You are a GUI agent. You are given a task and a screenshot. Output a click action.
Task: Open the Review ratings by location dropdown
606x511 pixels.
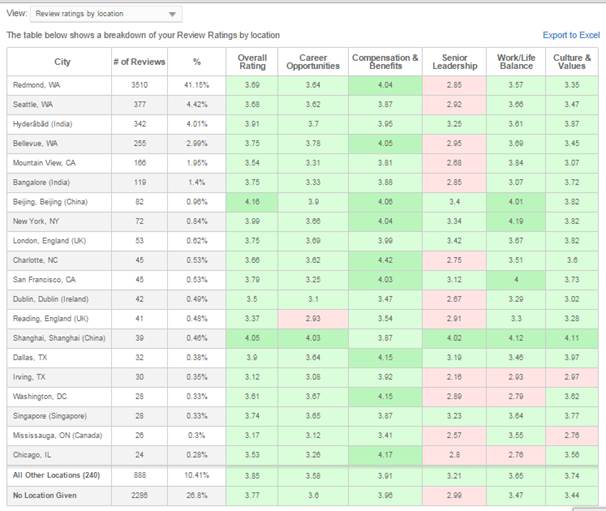click(x=106, y=14)
